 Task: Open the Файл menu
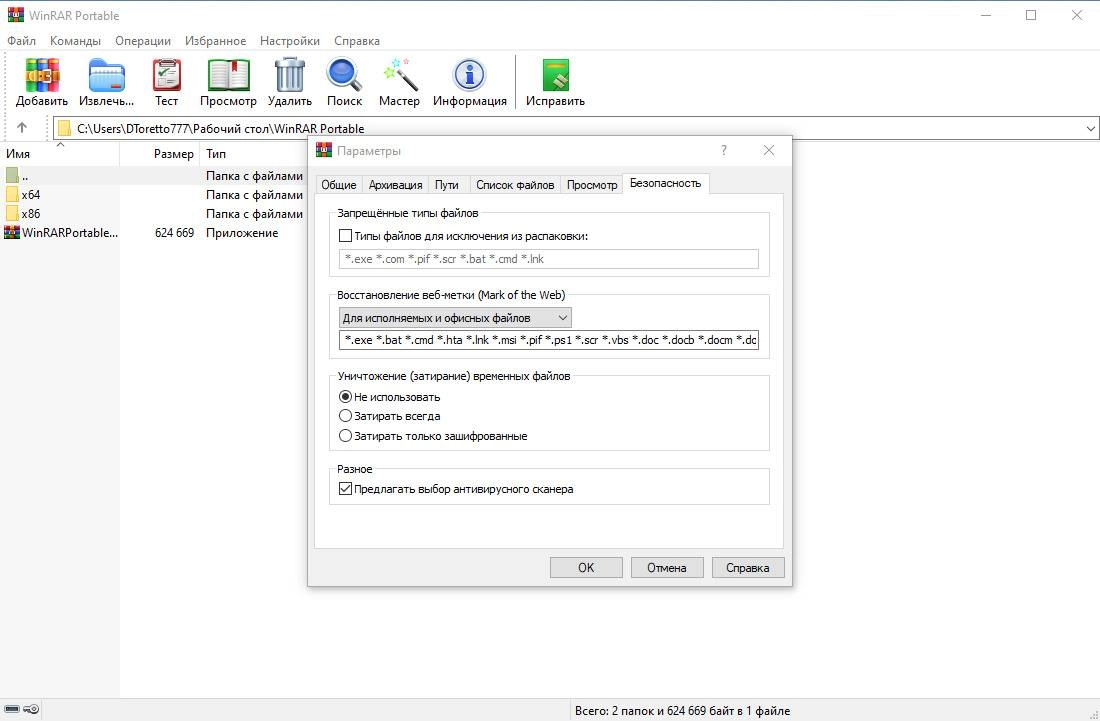(x=22, y=41)
